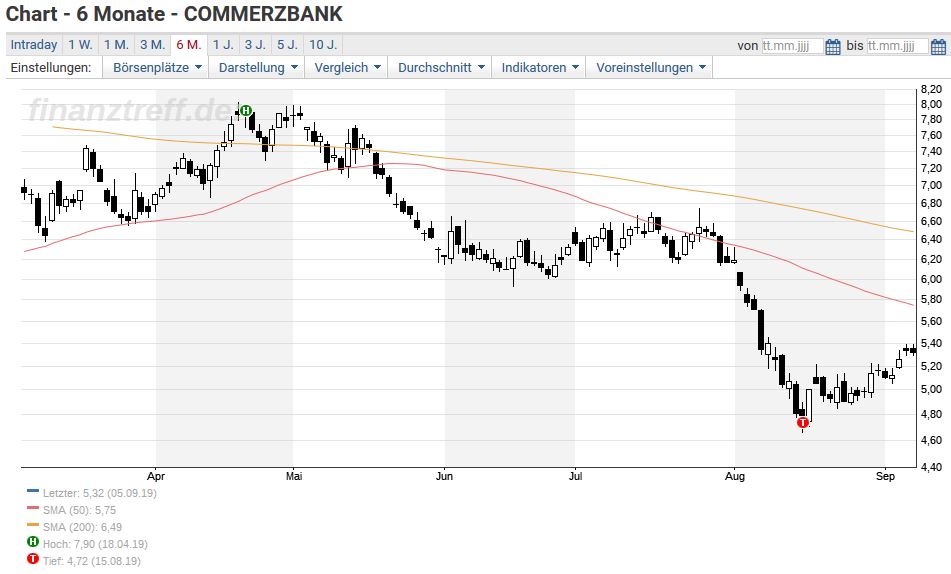Select the 3 M. time range tab
This screenshot has height=574, width=951.
152,45
